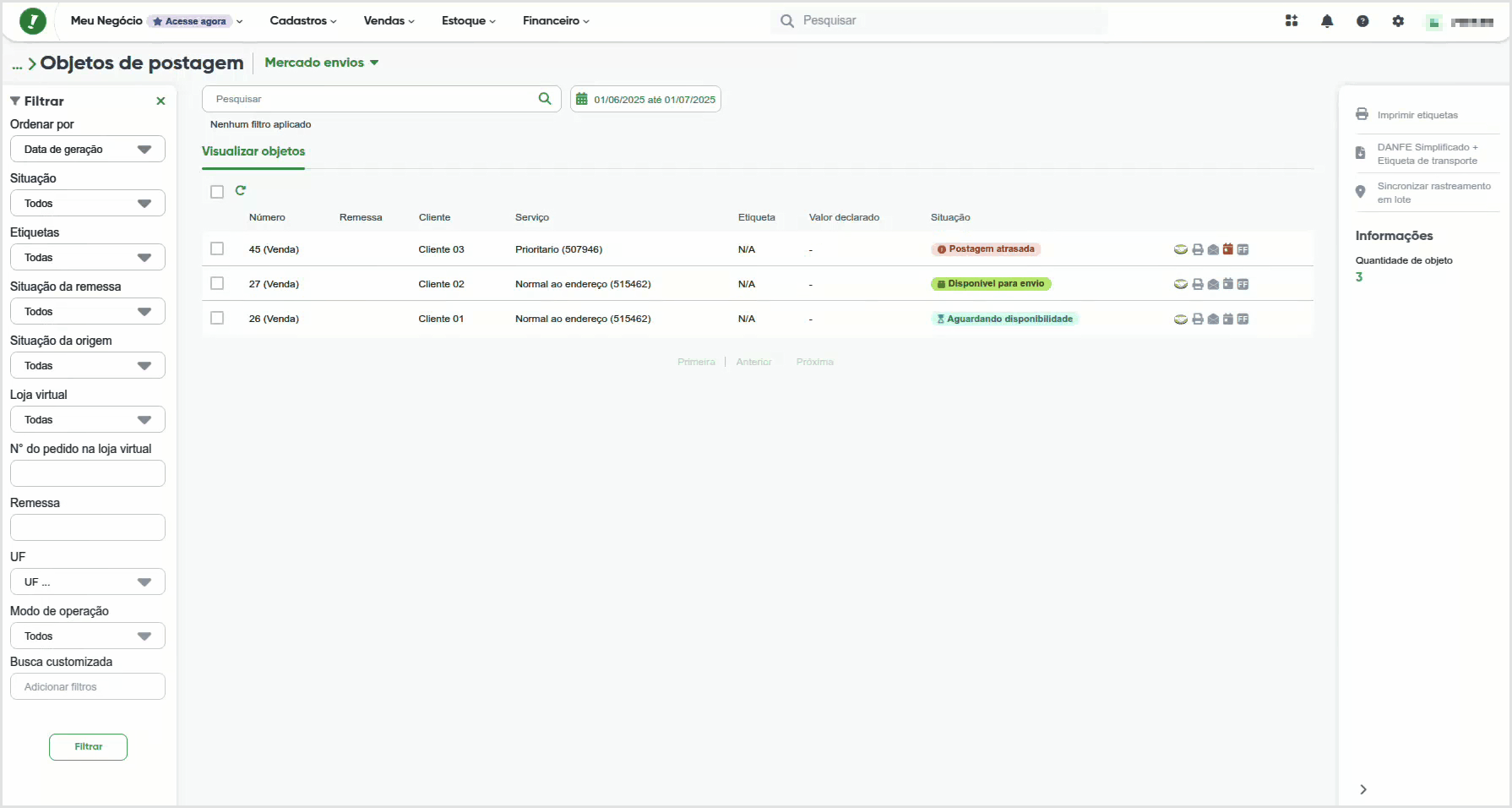The image size is (1512, 808).
Task: Click the handshake icon on row 26 (Venda)
Action: 1181,319
